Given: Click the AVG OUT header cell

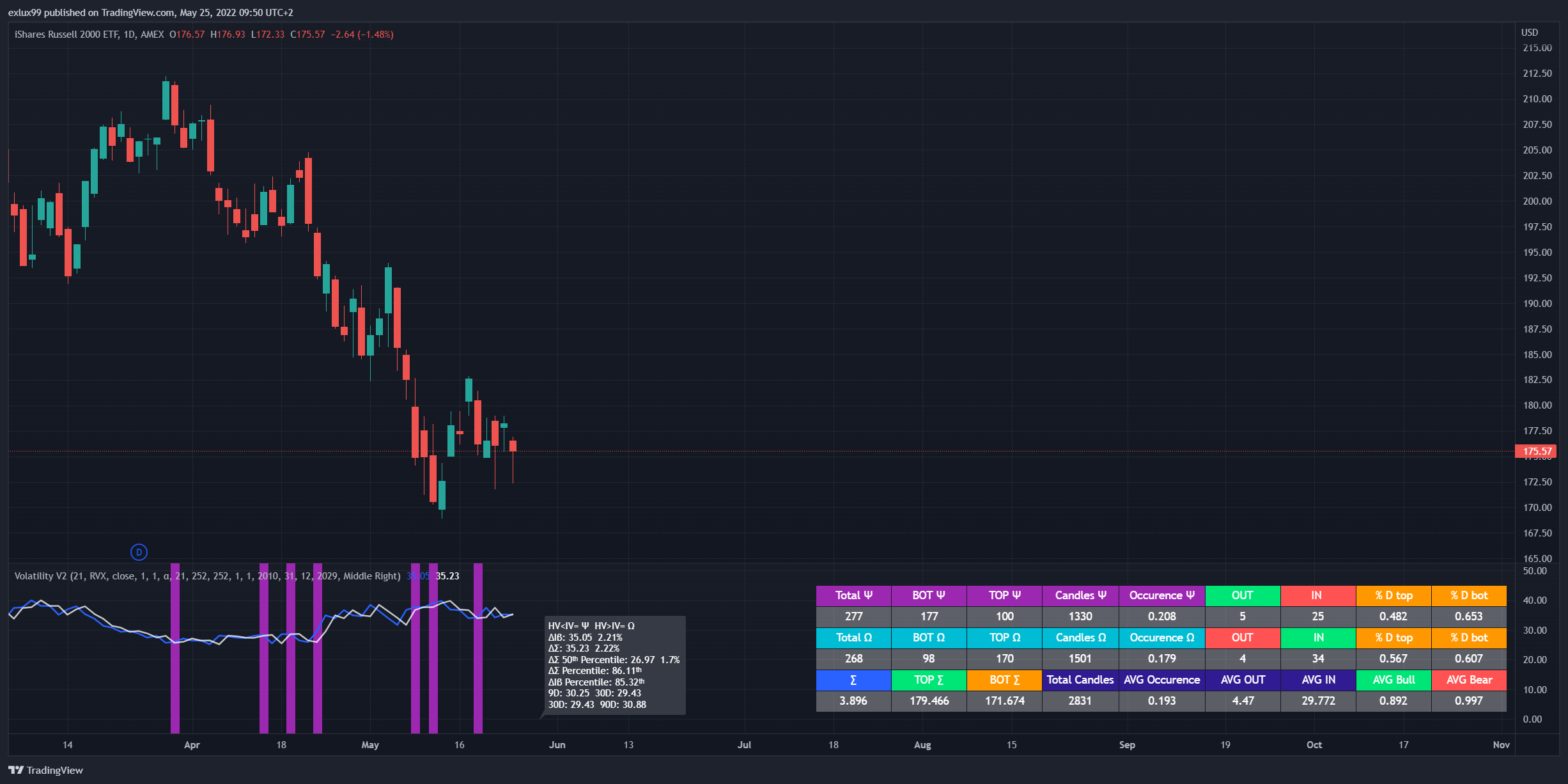Looking at the screenshot, I should (x=1243, y=680).
